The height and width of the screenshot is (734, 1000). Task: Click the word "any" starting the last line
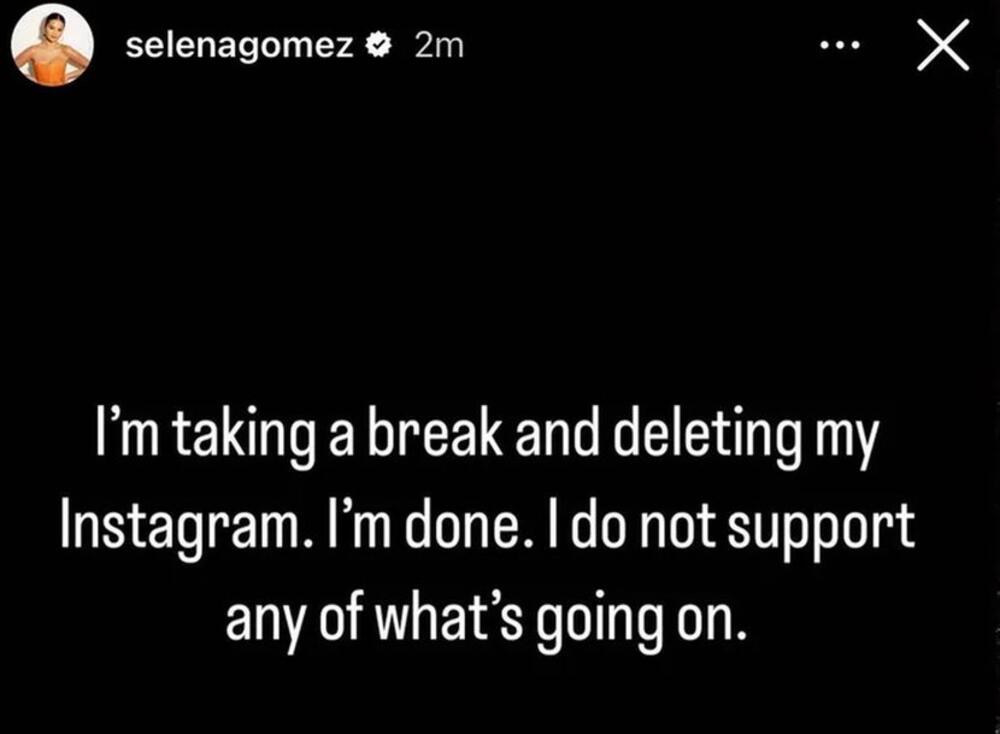tap(261, 621)
